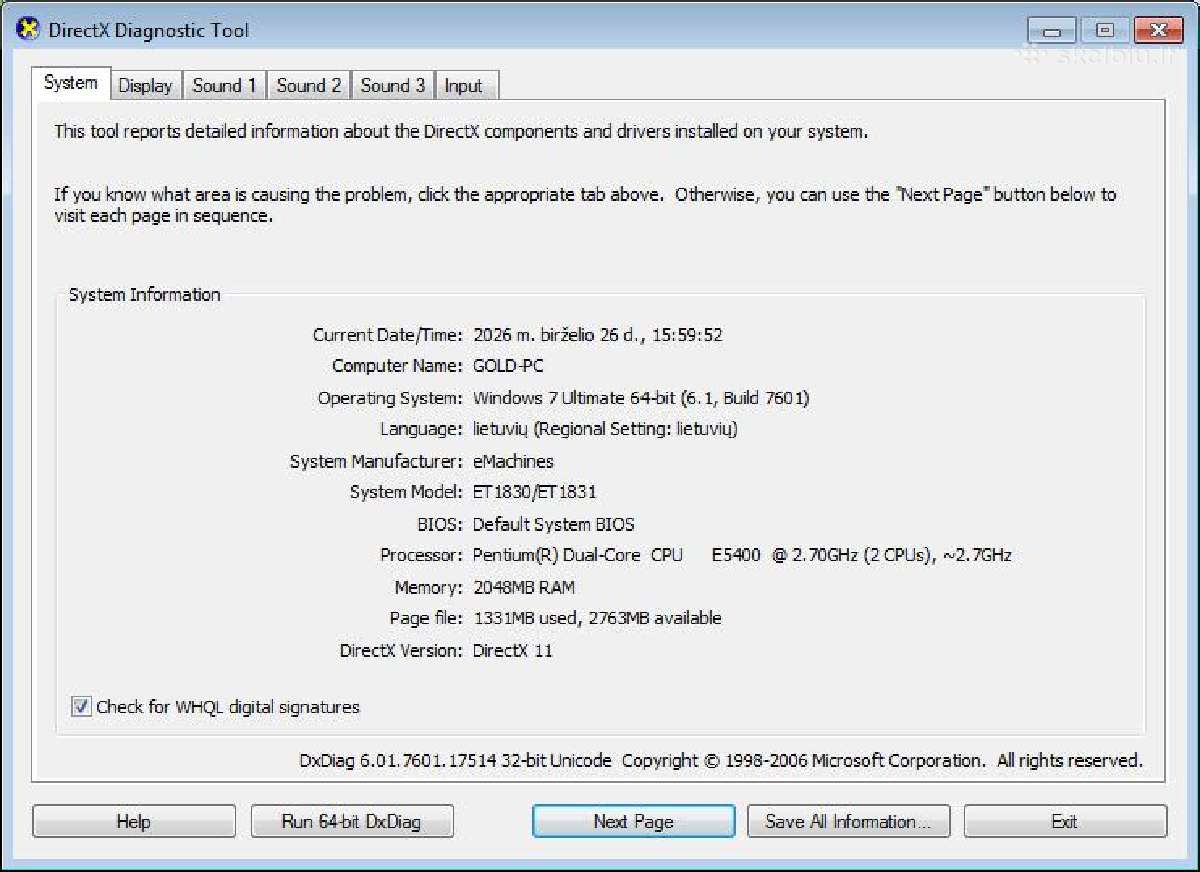
Task: Click the Language label
Action: (x=422, y=429)
